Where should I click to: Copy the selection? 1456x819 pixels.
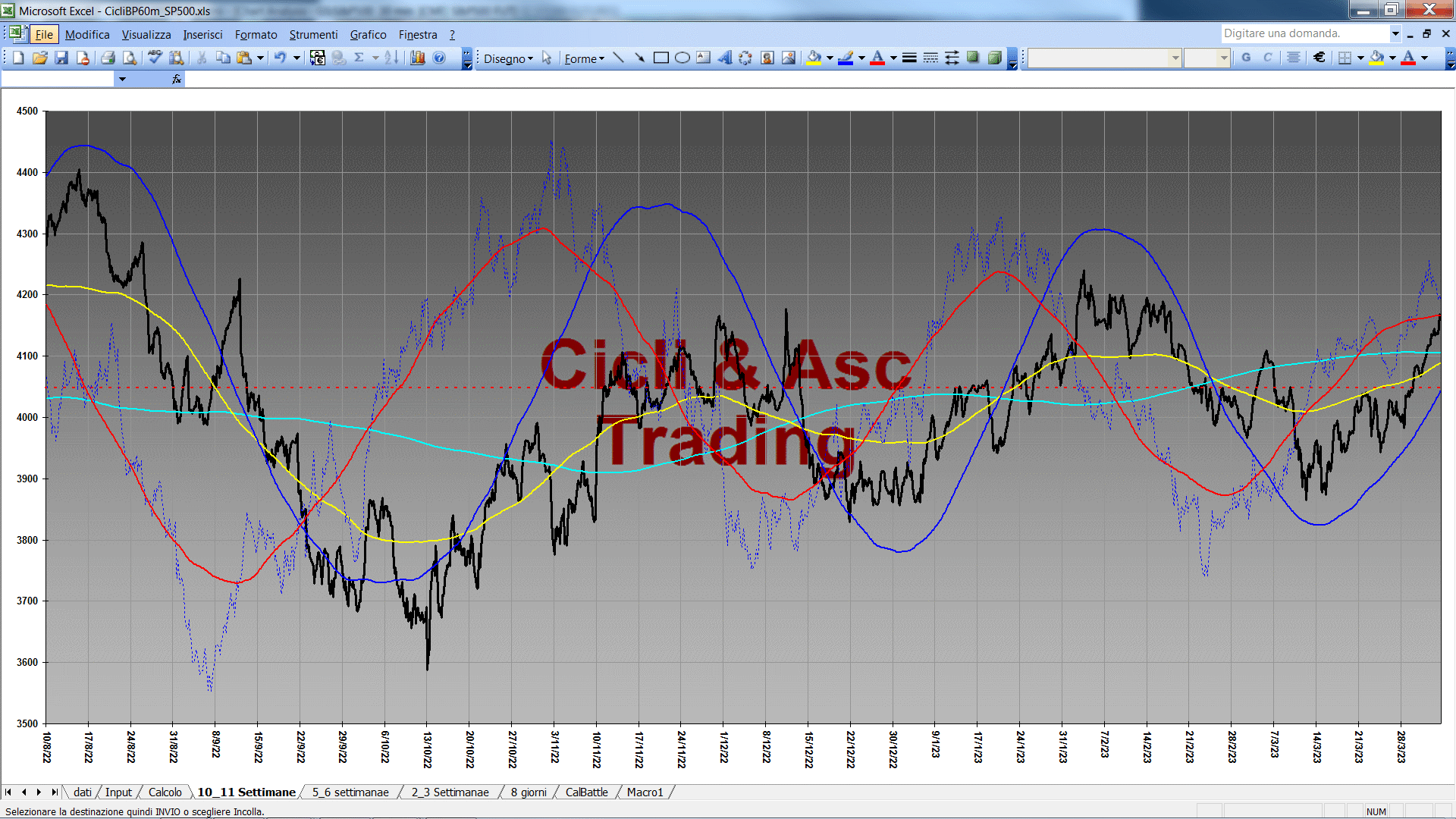[223, 58]
